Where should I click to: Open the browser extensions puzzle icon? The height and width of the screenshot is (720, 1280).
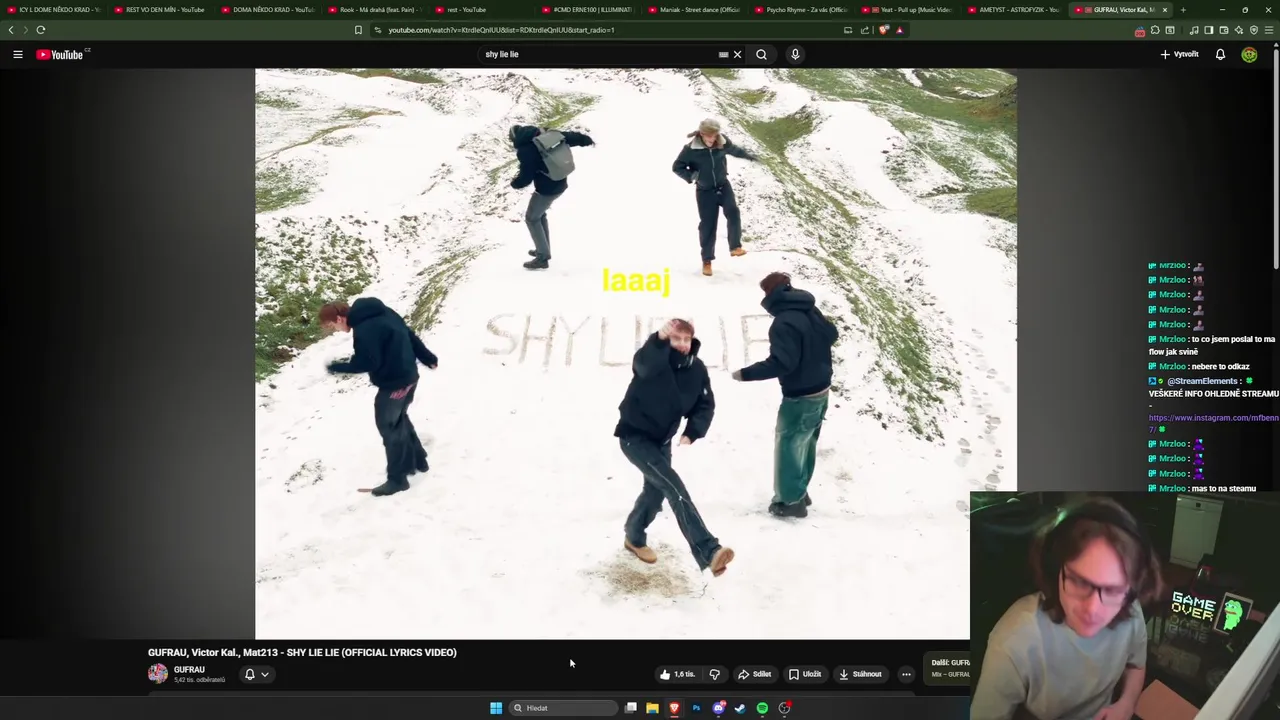point(1155,30)
